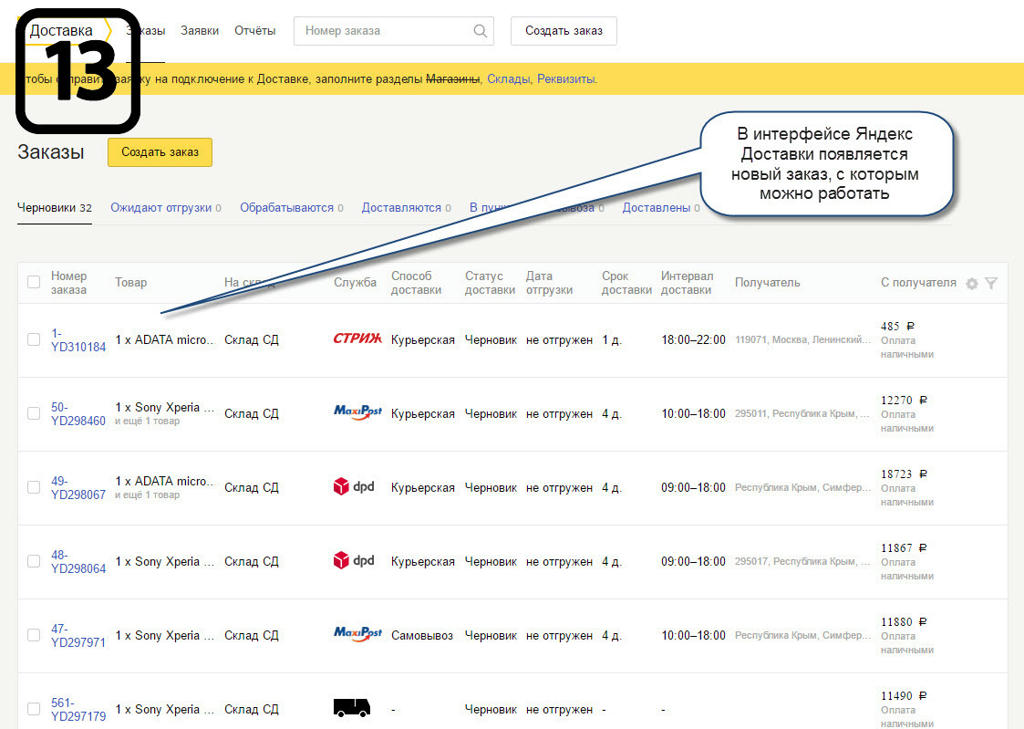Click the 485 ₽ amount cell

[897, 326]
